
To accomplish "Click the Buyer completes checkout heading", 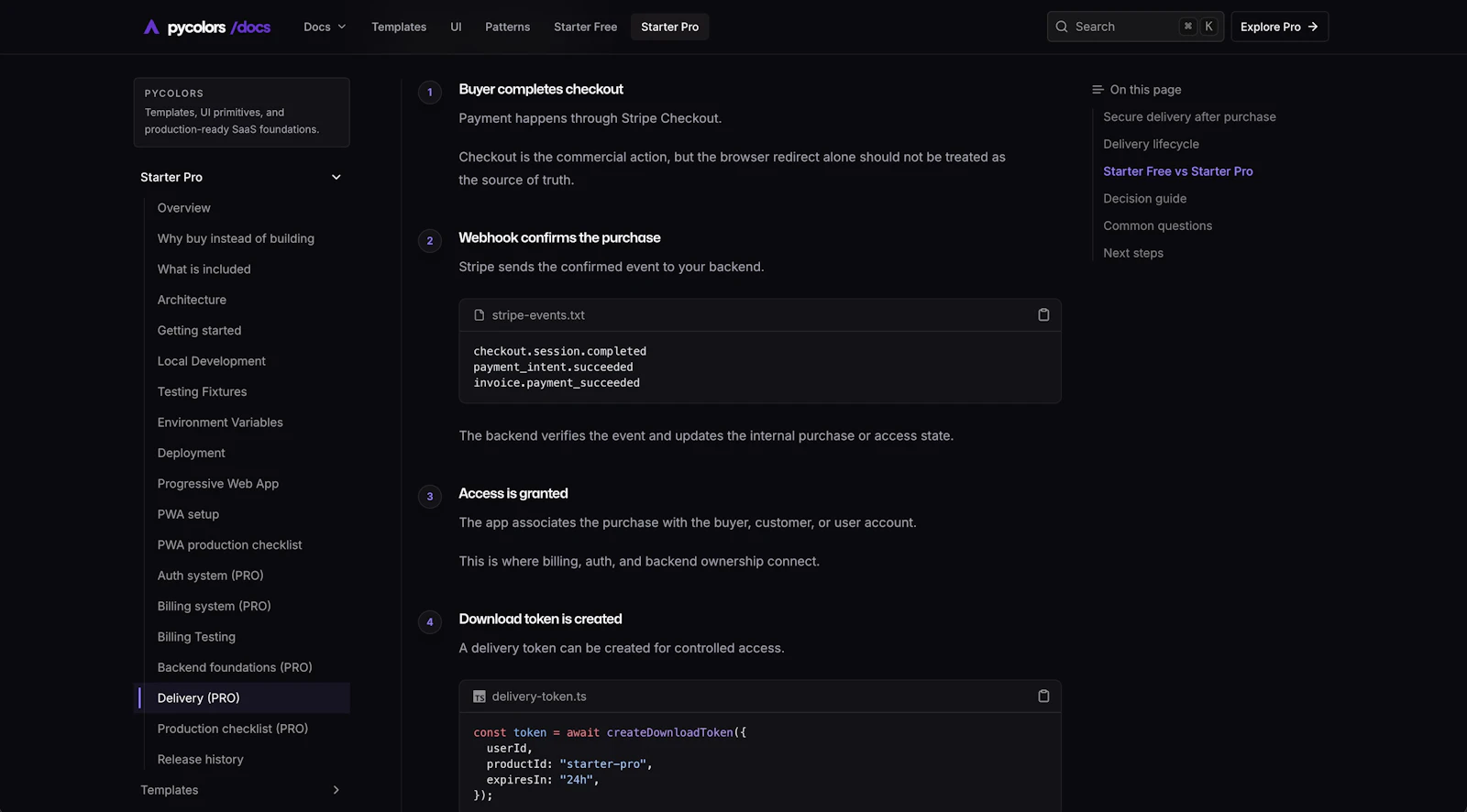I will coord(541,89).
